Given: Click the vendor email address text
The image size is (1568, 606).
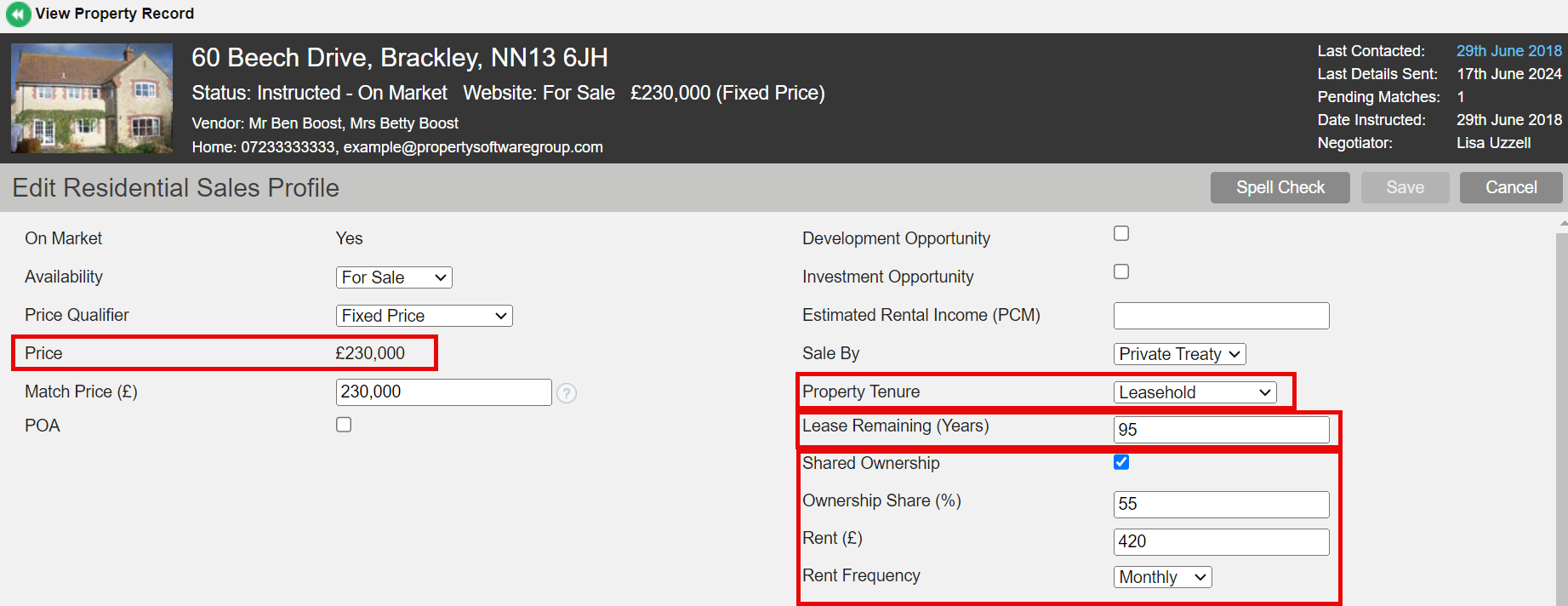Looking at the screenshot, I should click(473, 147).
